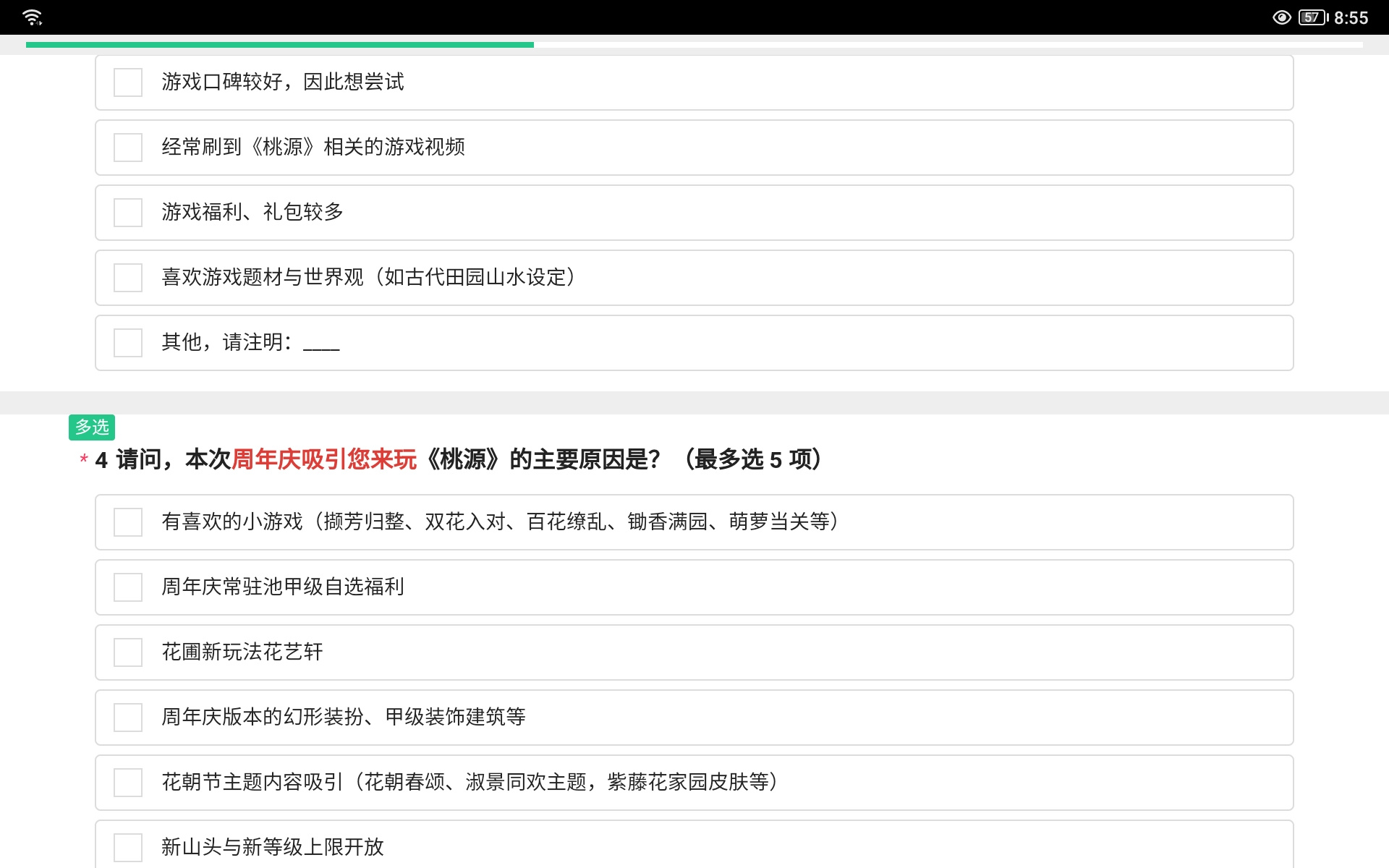The width and height of the screenshot is (1389, 868).
Task: Click the option text 花圃新玩法花艺轩
Action: point(242,652)
